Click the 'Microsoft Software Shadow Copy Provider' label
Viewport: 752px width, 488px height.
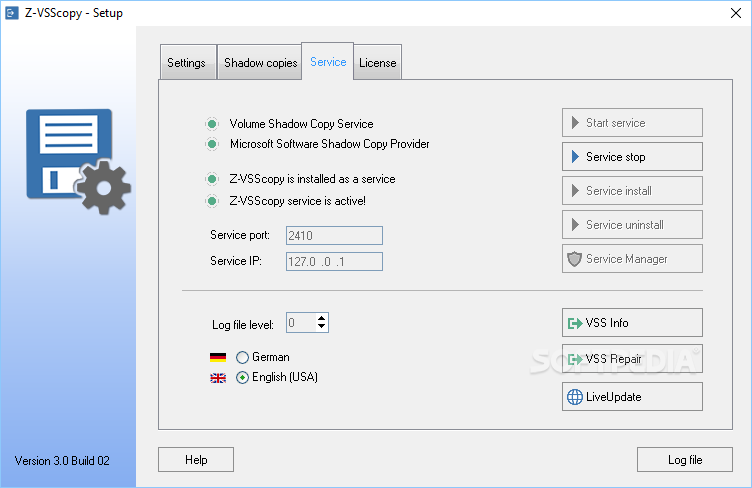click(x=329, y=144)
